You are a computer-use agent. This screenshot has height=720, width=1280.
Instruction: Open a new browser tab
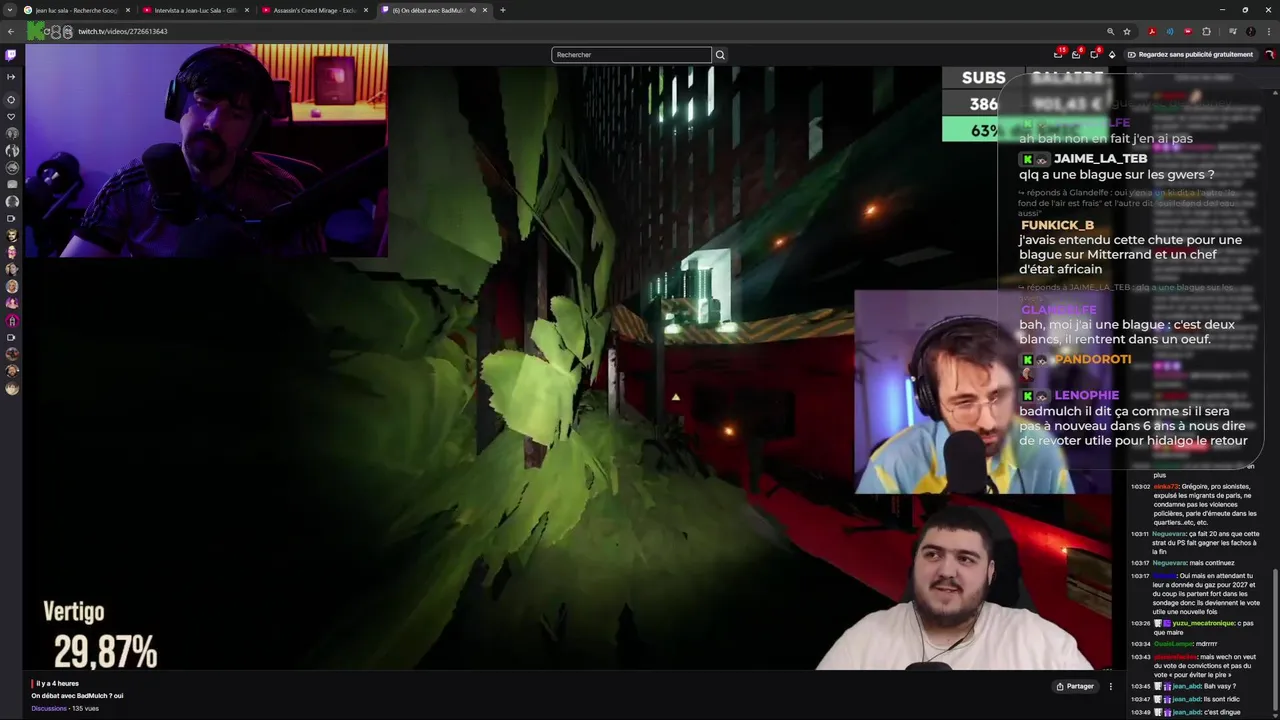502,10
